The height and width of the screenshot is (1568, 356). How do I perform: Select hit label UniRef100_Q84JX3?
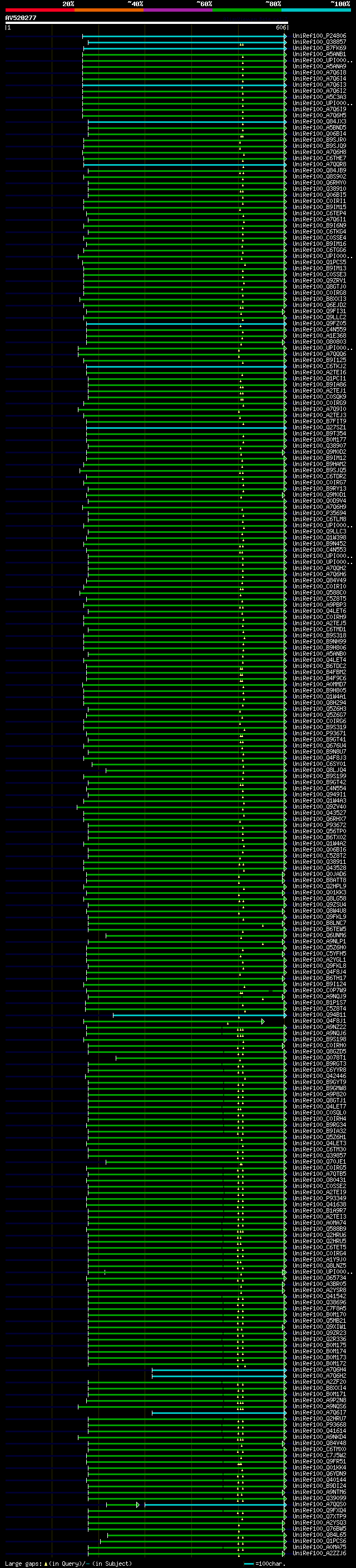tap(319, 122)
